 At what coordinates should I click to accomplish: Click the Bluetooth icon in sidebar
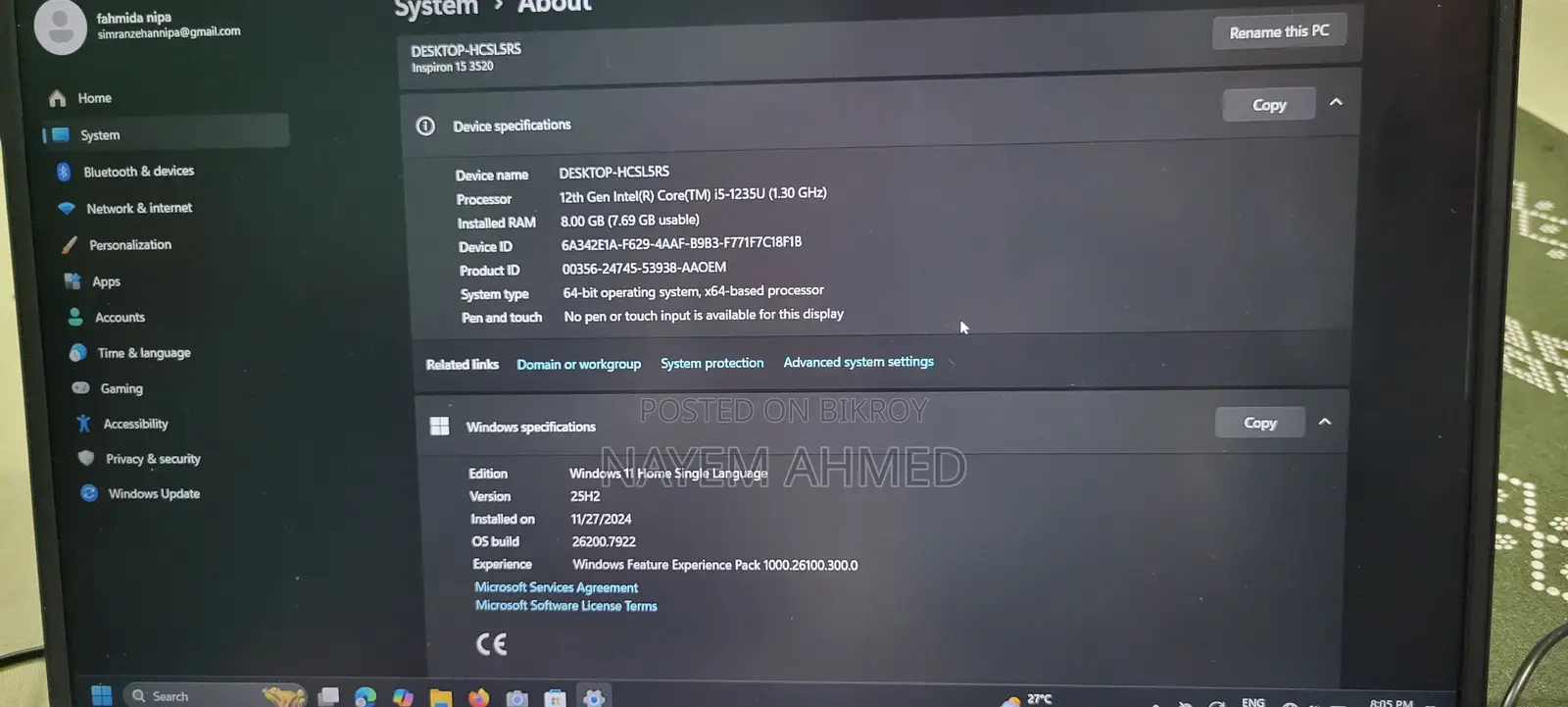64,172
